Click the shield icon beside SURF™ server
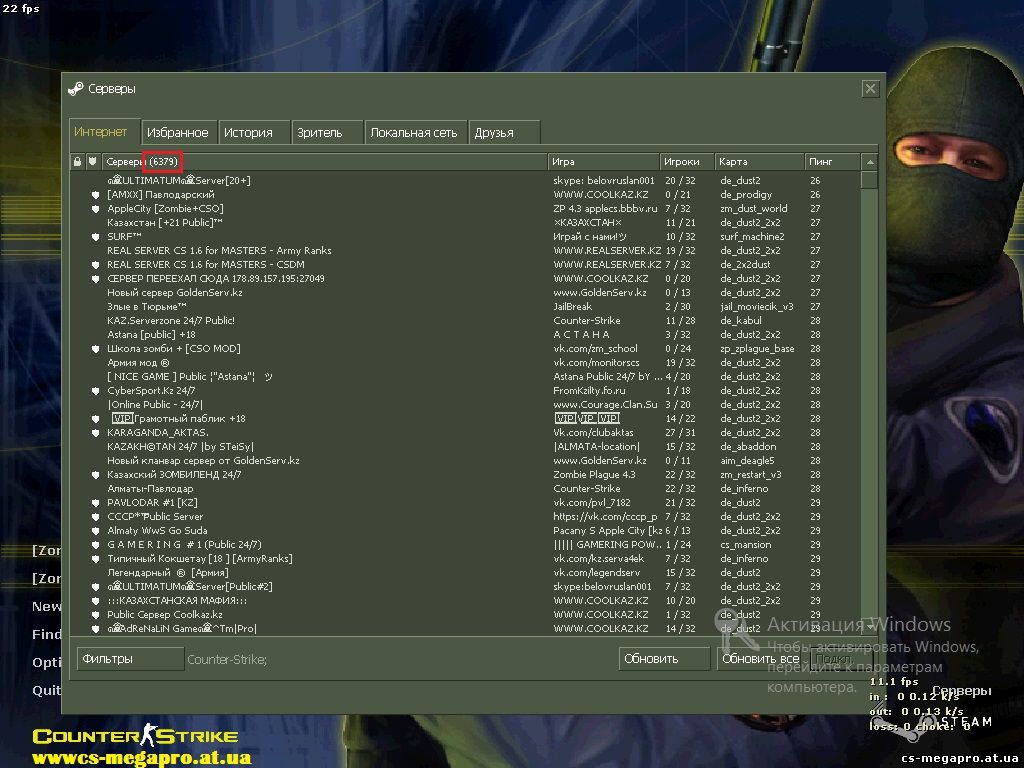1024x768 pixels. point(95,236)
